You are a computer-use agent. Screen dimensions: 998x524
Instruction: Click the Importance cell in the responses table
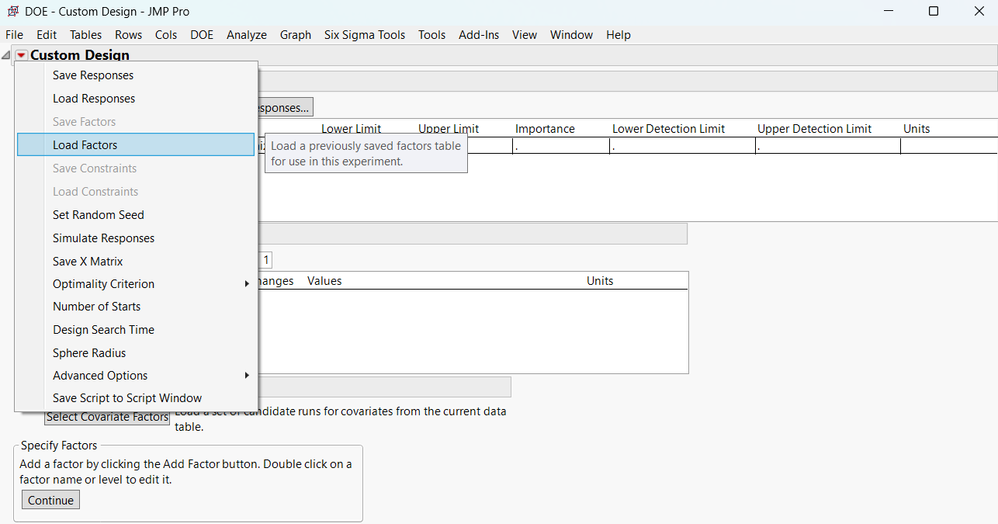click(561, 146)
